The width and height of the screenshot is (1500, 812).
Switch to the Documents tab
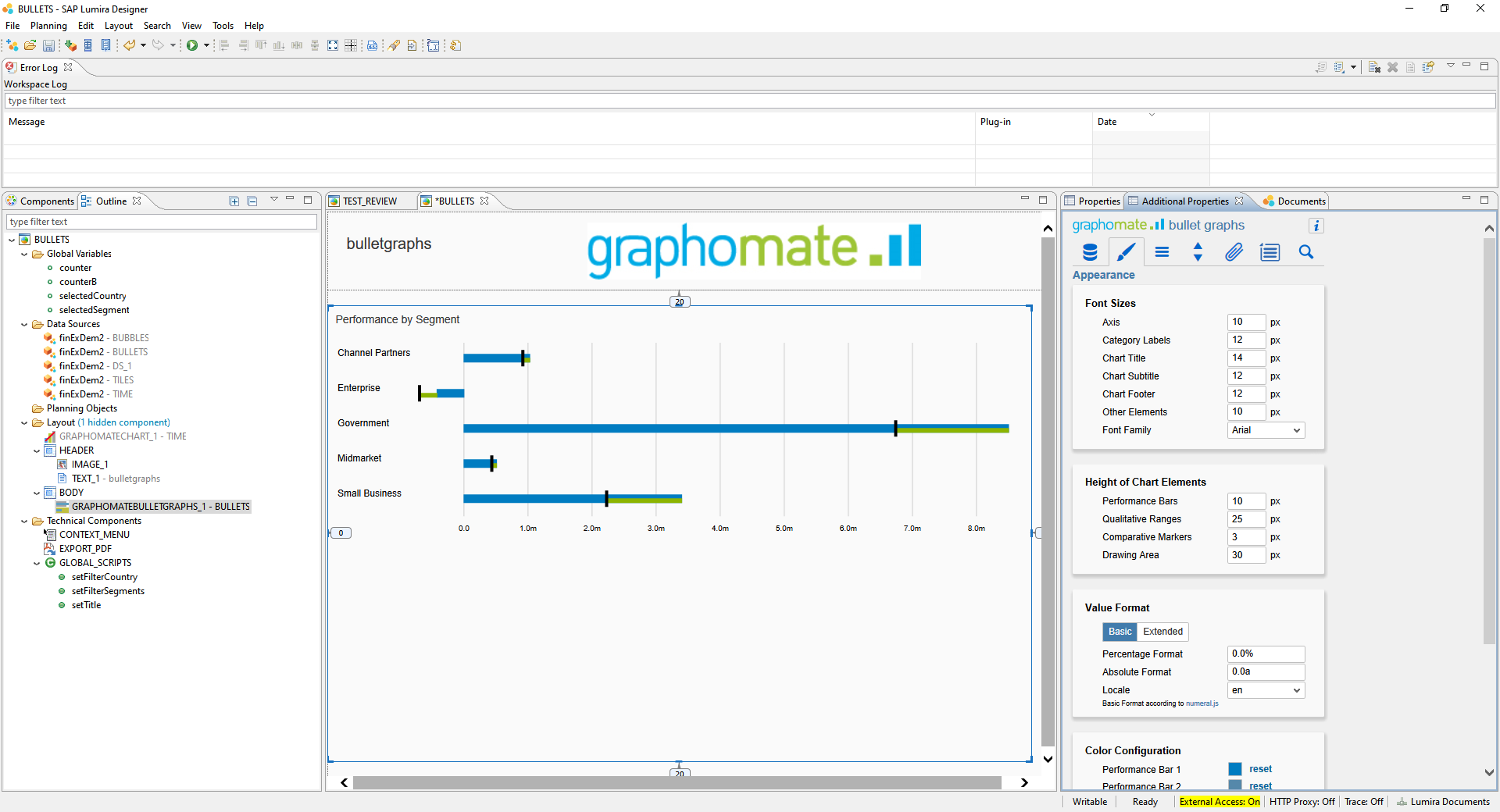coord(1295,201)
